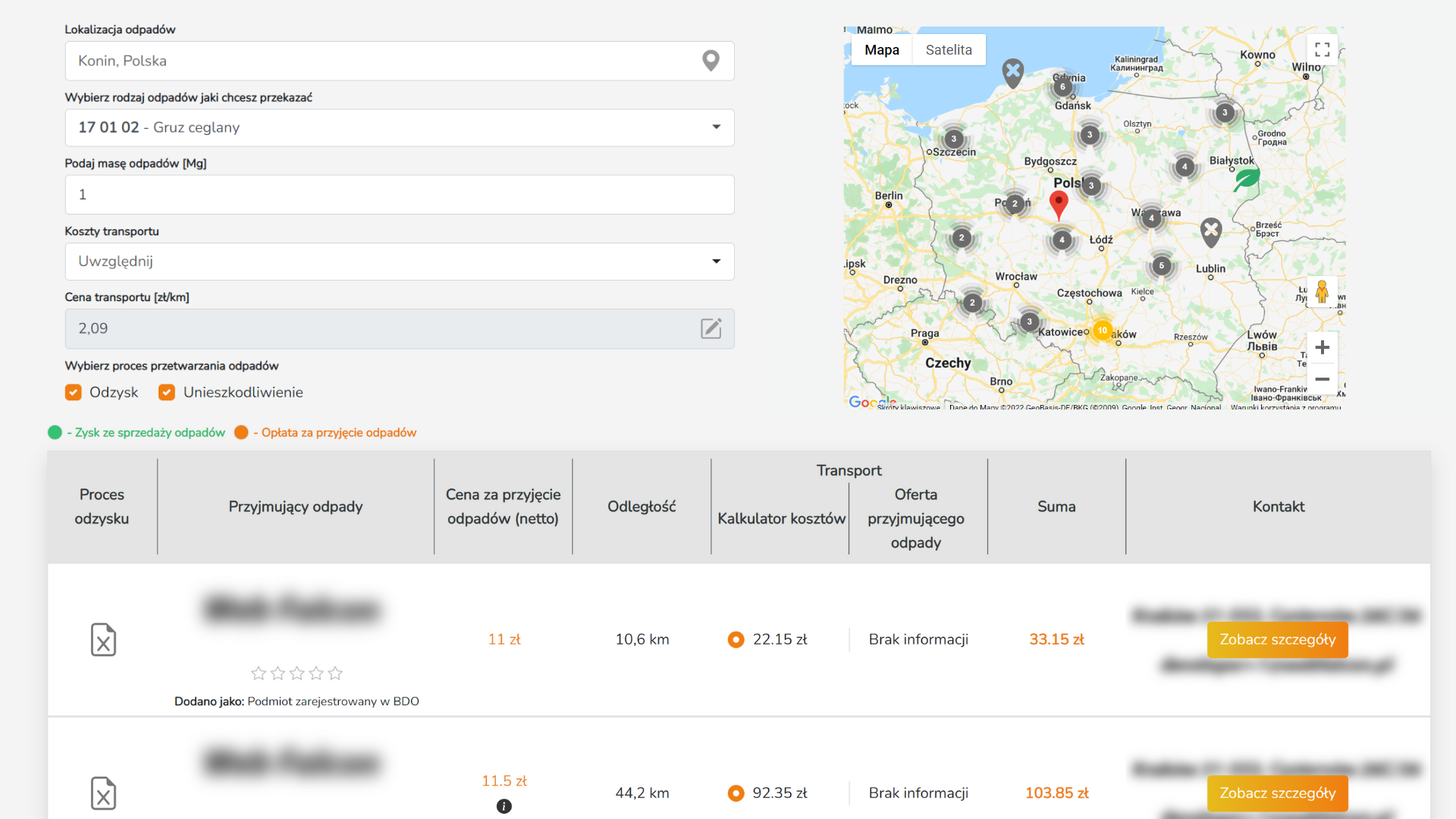This screenshot has height=819, width=1456.
Task: Click the star rating in first result row
Action: pyautogui.click(x=297, y=673)
